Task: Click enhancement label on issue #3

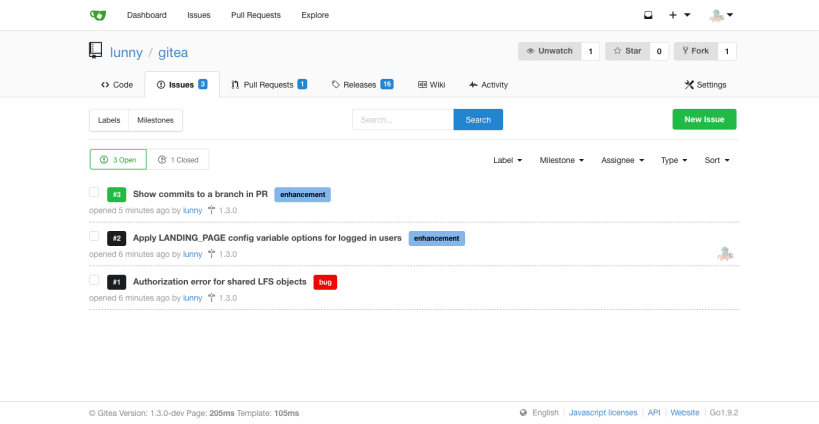Action: point(302,194)
